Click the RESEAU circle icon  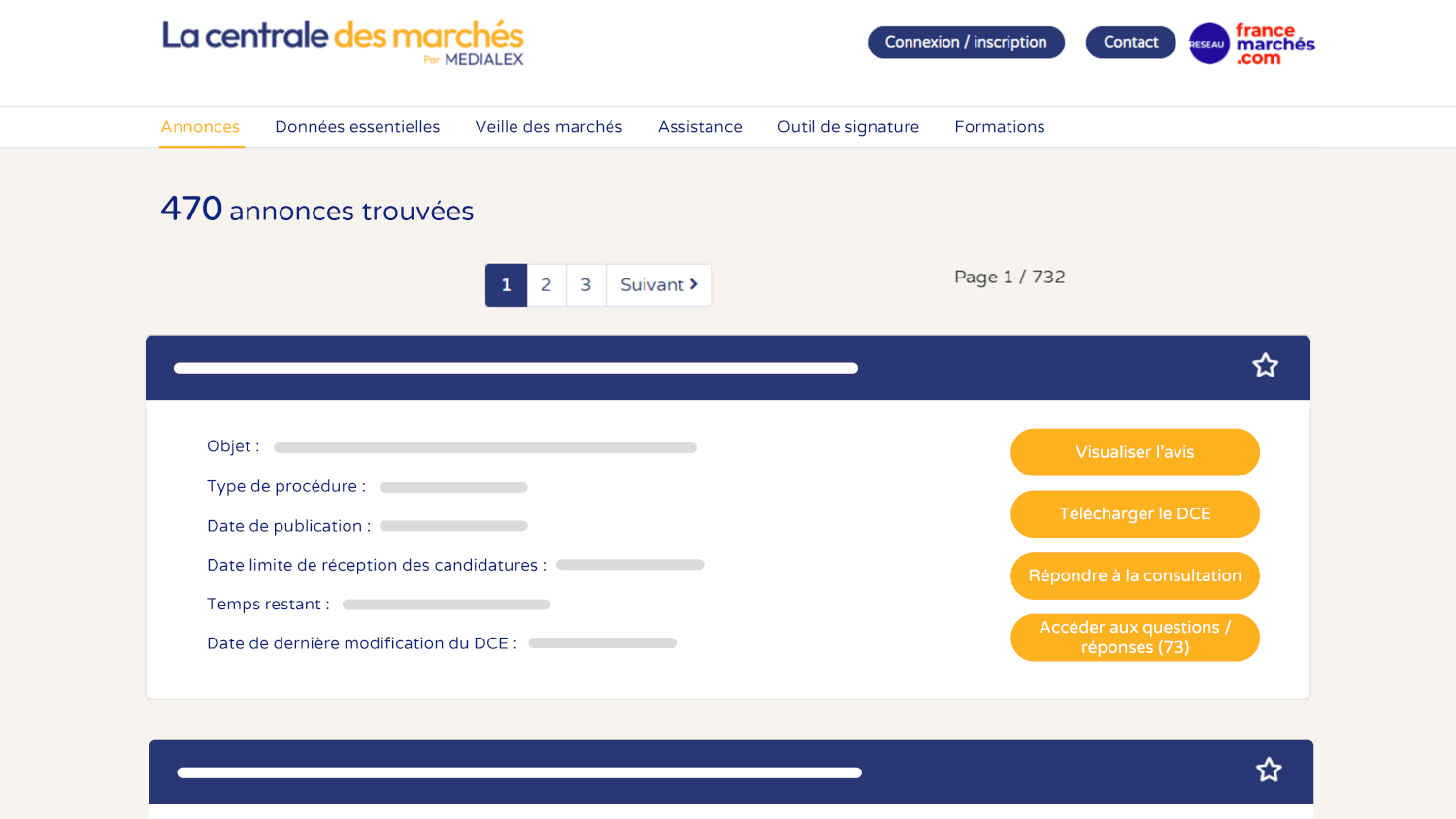pyautogui.click(x=1209, y=43)
